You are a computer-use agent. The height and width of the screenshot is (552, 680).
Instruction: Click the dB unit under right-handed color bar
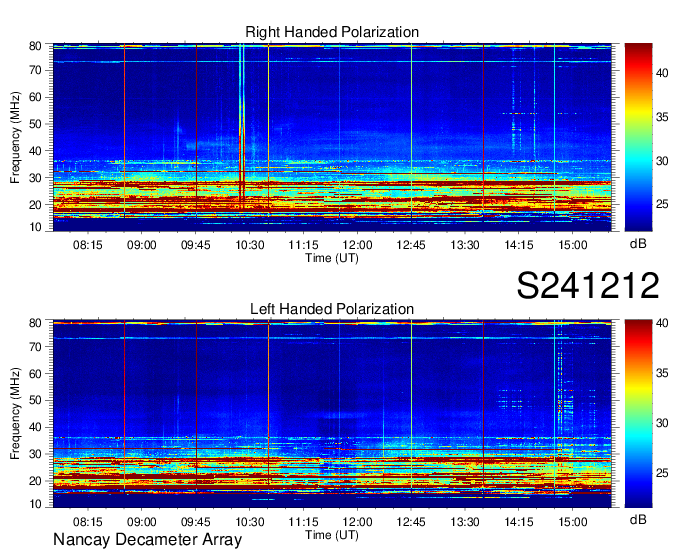[638, 244]
